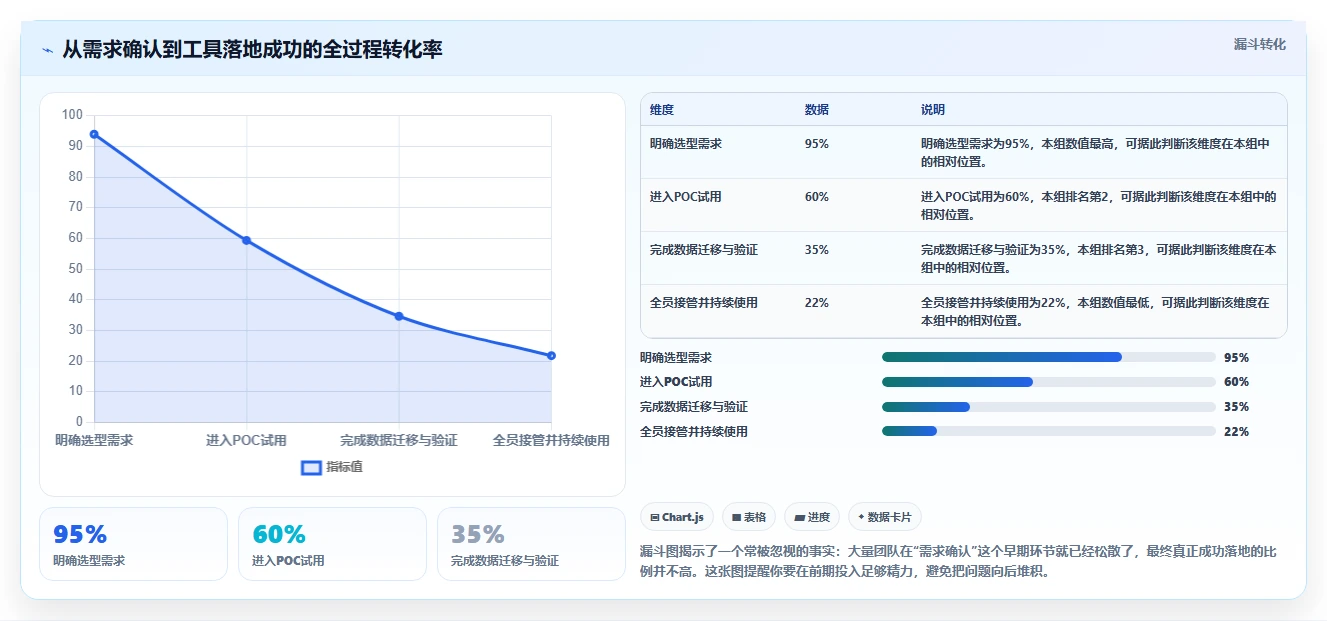Click the 全员接管并持续使用 table row name
The height and width of the screenshot is (621, 1327).
(x=703, y=303)
